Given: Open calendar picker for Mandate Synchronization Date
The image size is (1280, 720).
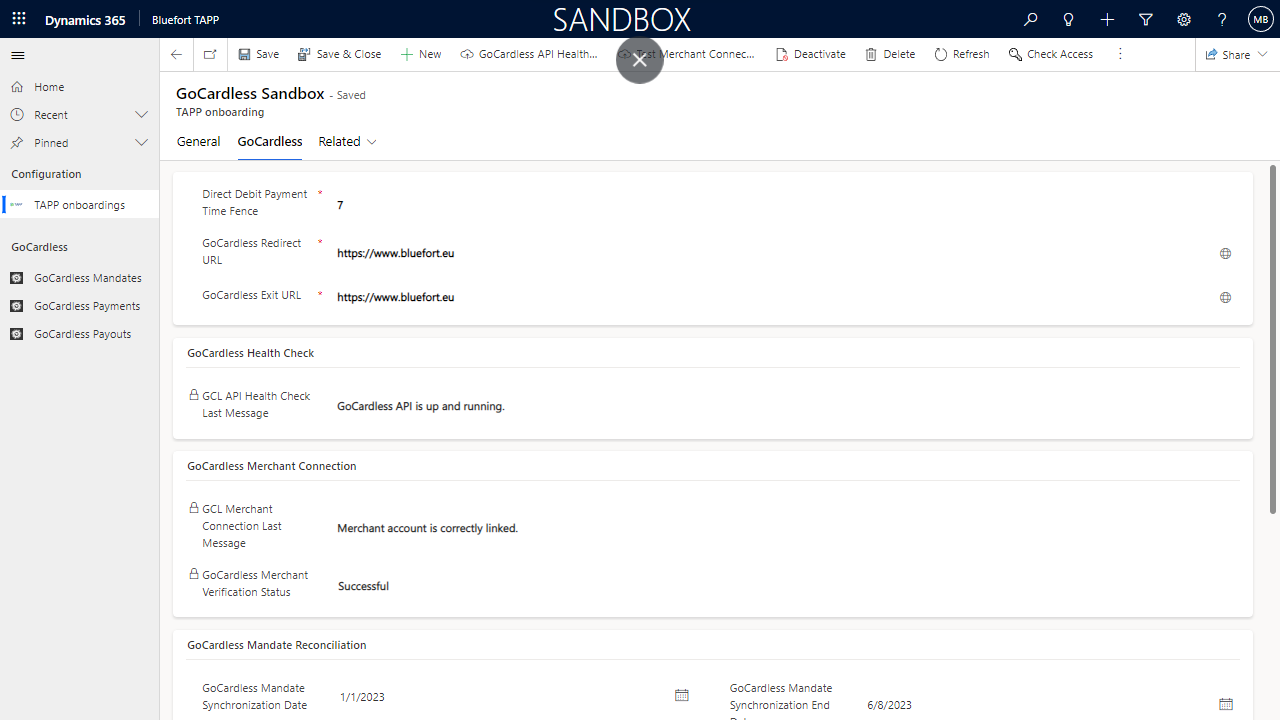Looking at the screenshot, I should 682,696.
